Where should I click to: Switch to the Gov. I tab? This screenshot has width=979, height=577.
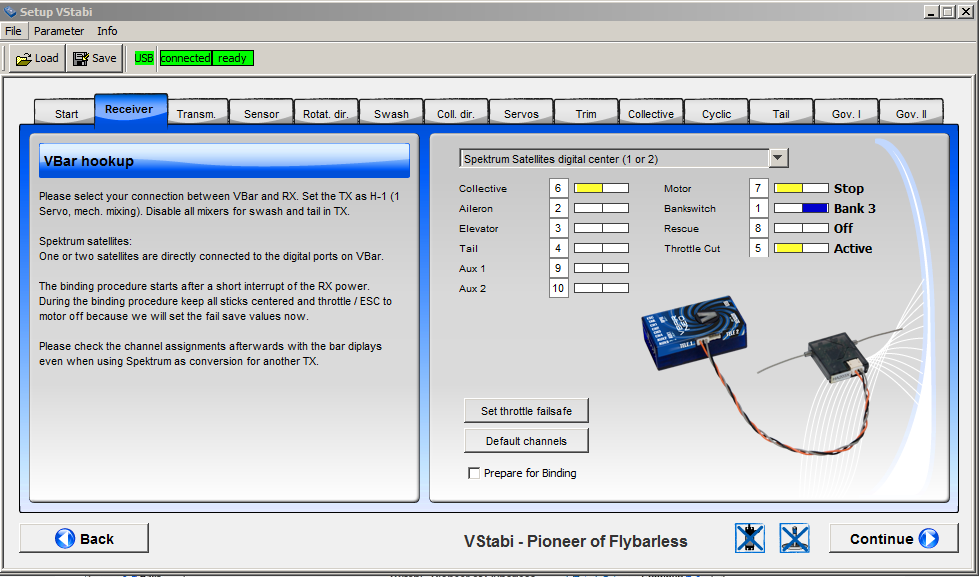click(846, 114)
